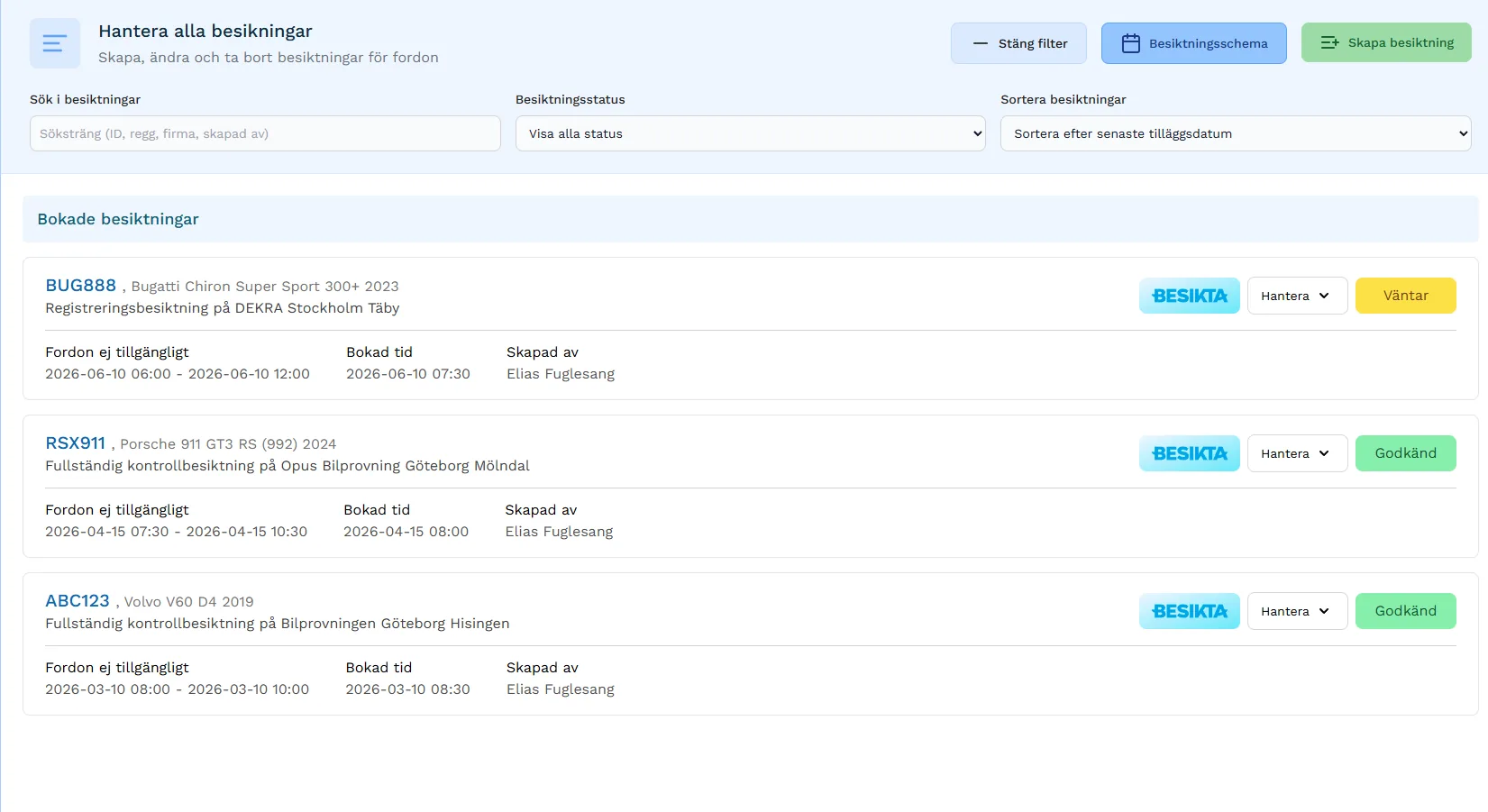Expand Hantera menu for Porsche RSX911

1296,453
